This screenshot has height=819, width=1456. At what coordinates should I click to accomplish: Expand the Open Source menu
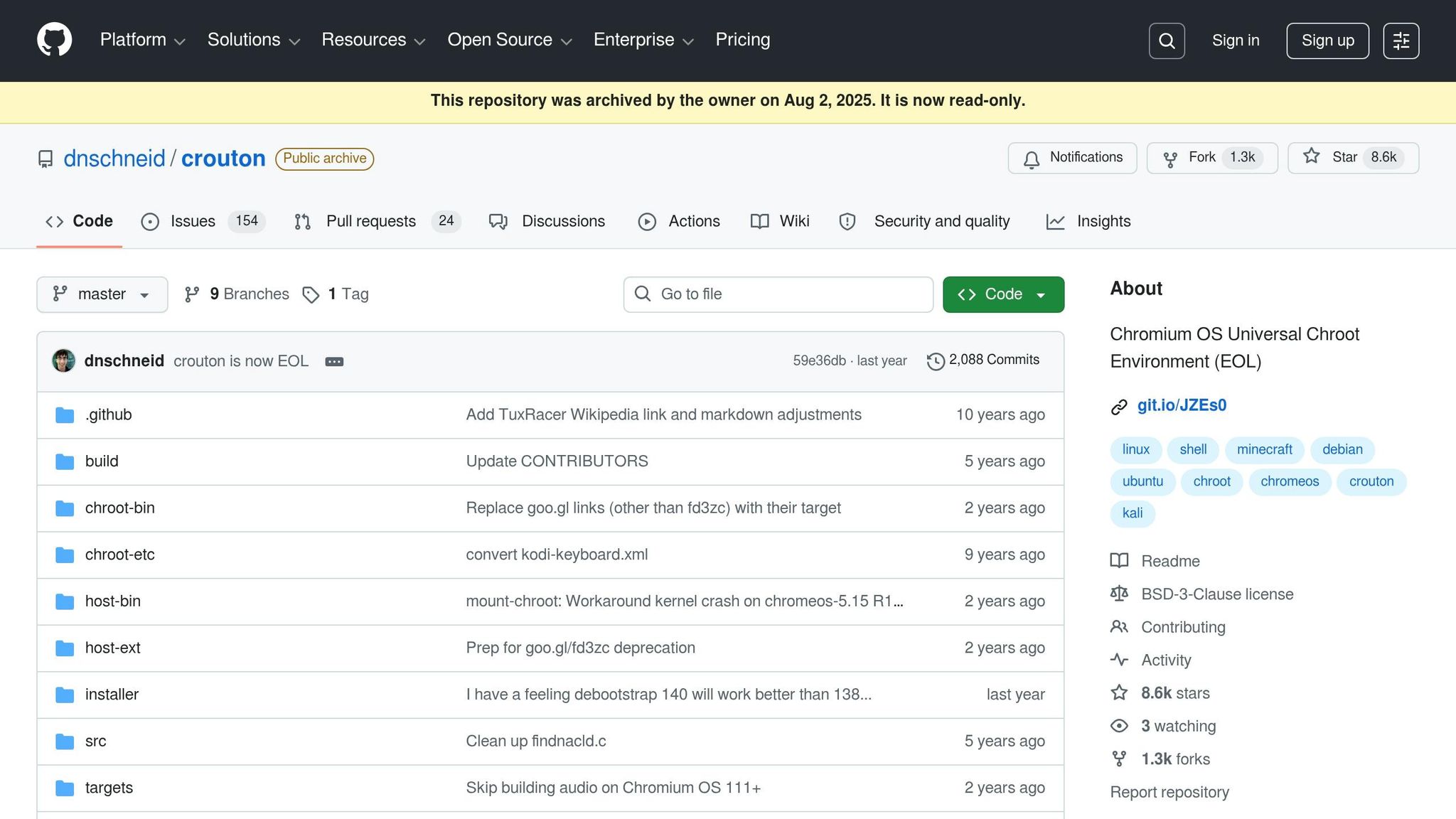(x=510, y=40)
